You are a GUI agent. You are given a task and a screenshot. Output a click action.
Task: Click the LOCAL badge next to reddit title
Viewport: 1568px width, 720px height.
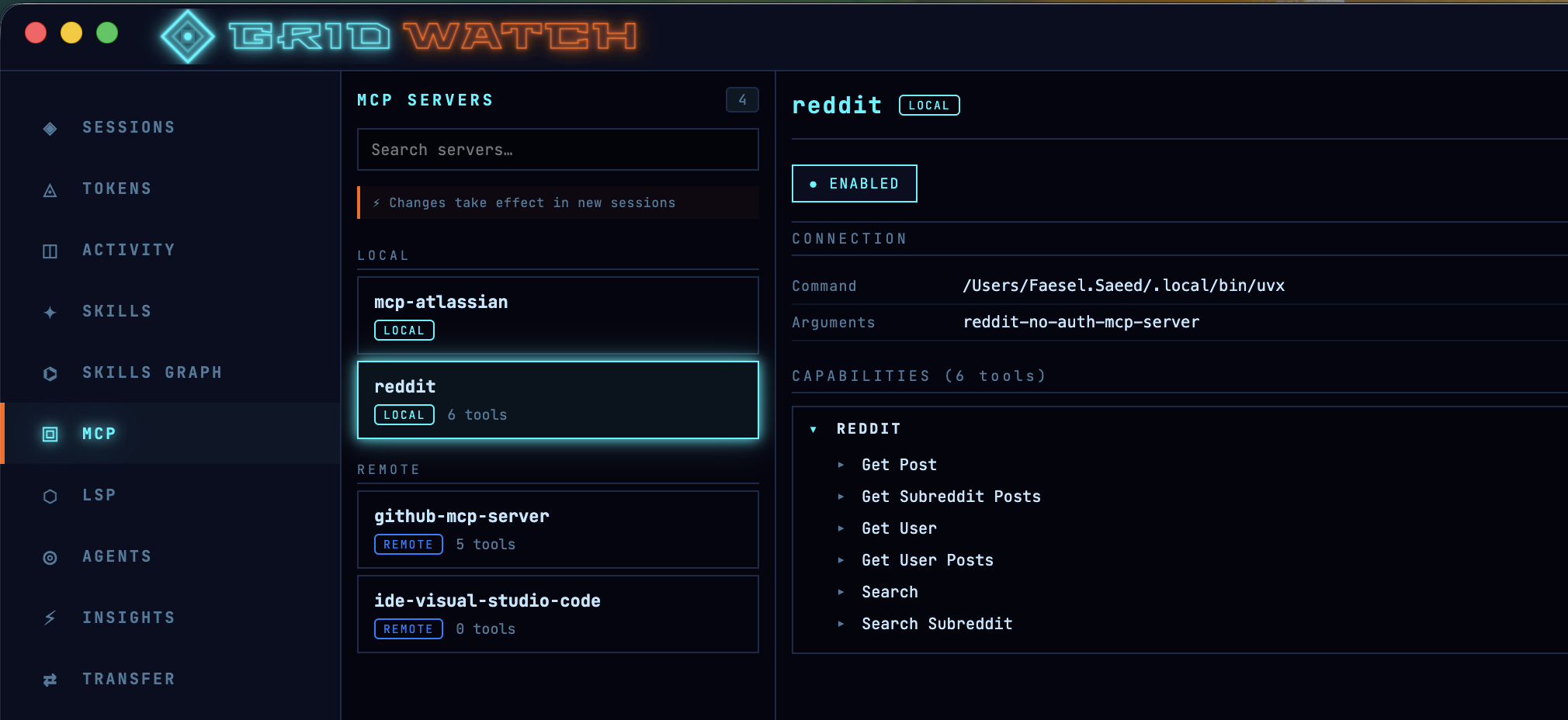click(x=929, y=106)
